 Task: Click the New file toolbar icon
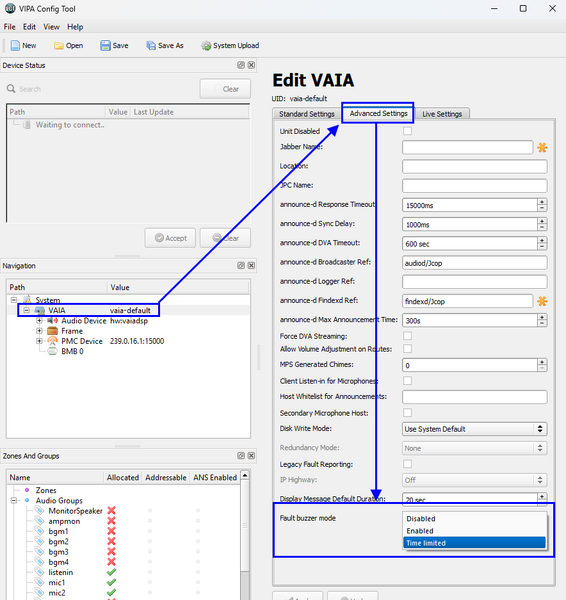(x=15, y=46)
